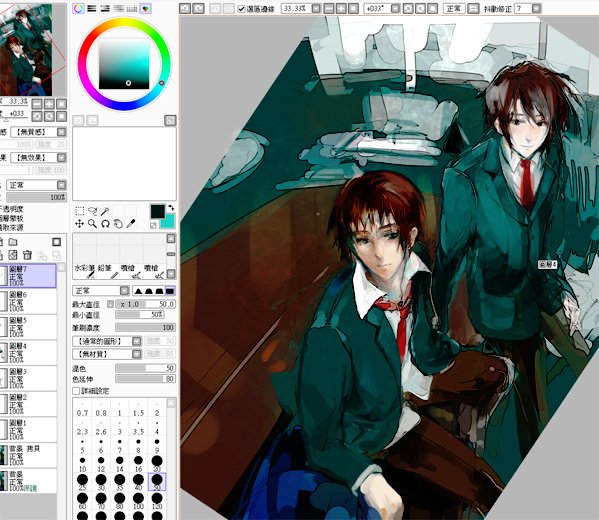Open the layer blend mode 正常 dropdown
Image resolution: width=599 pixels, height=520 pixels.
tap(37, 185)
